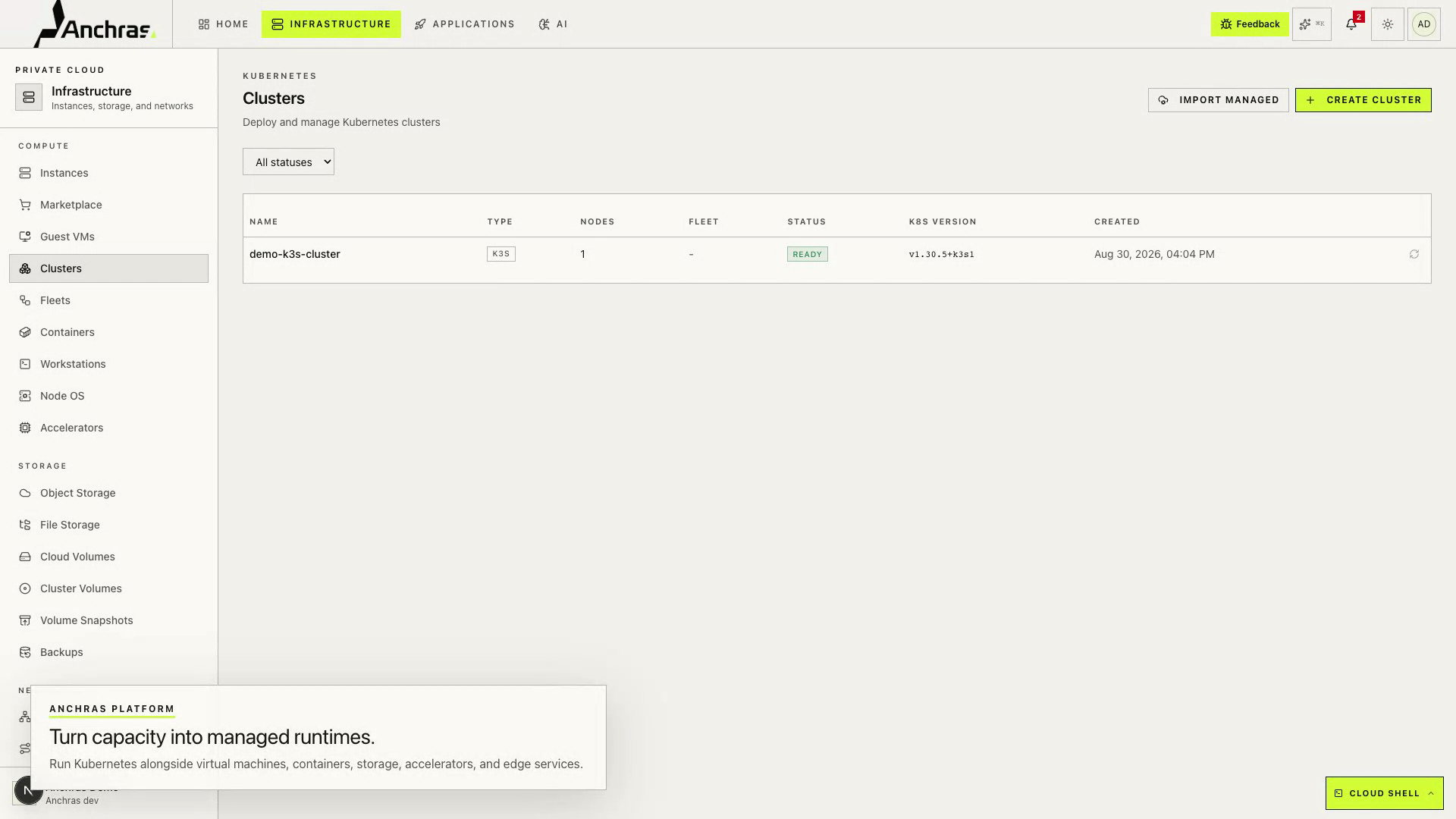Click the Import Managed button
Screen dimensions: 1456x819
coord(1219,100)
